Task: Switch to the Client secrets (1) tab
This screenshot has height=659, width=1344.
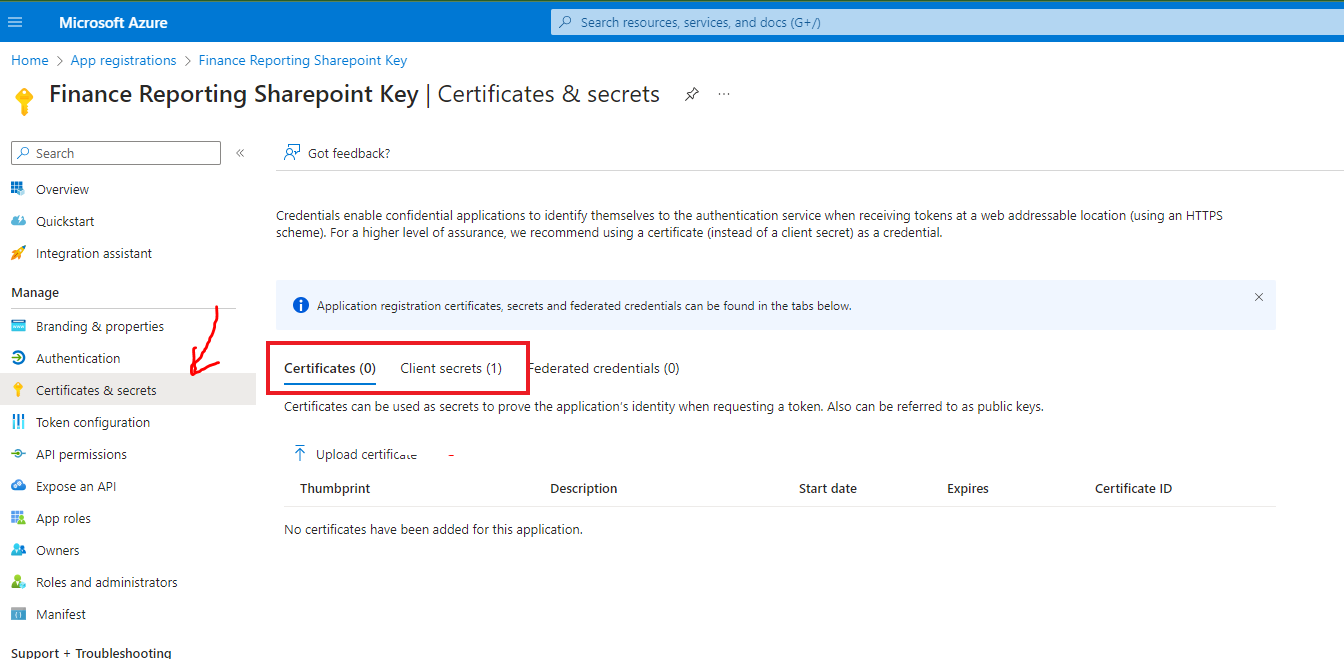Action: tap(451, 368)
